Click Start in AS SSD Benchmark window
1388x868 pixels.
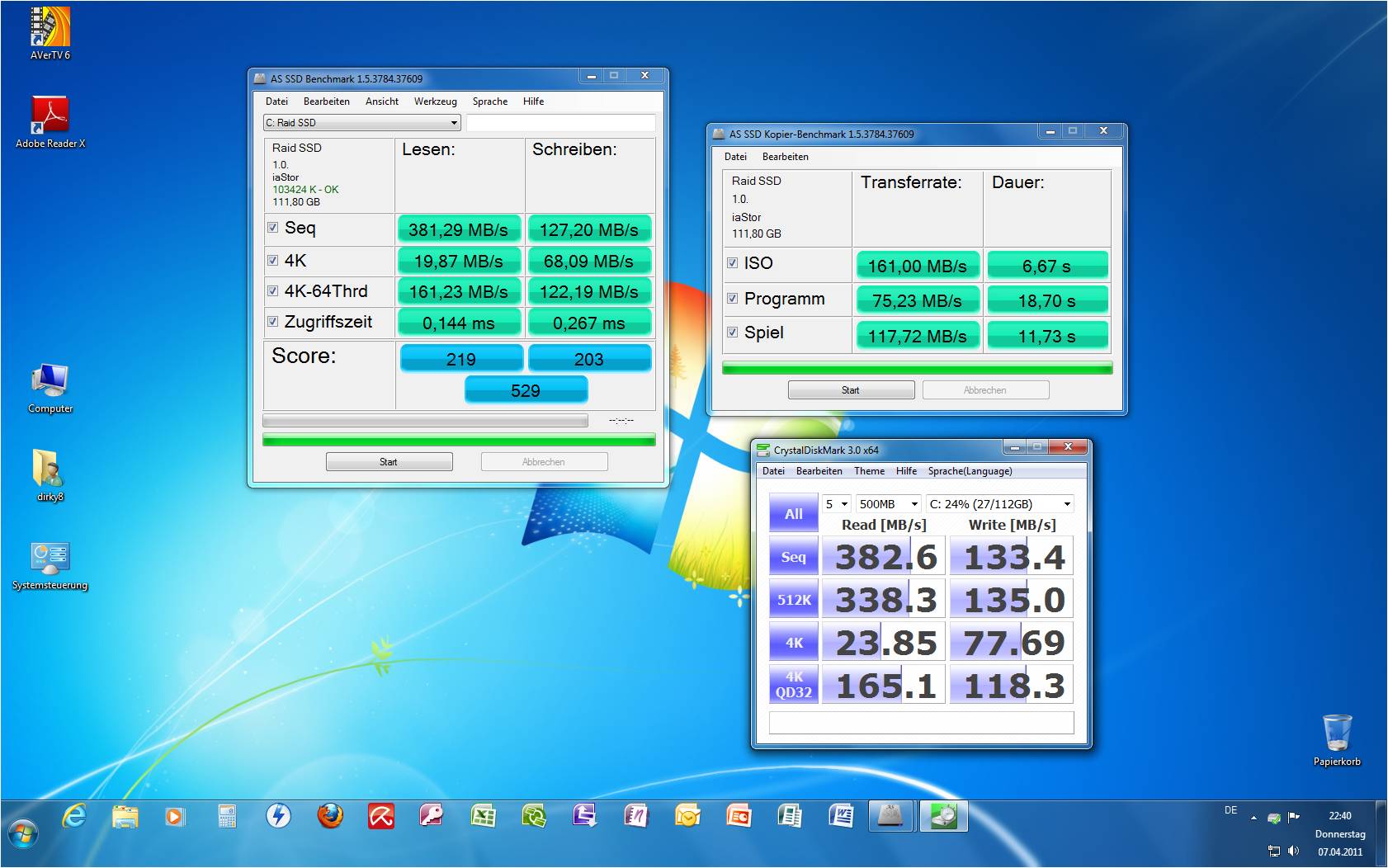(x=389, y=462)
